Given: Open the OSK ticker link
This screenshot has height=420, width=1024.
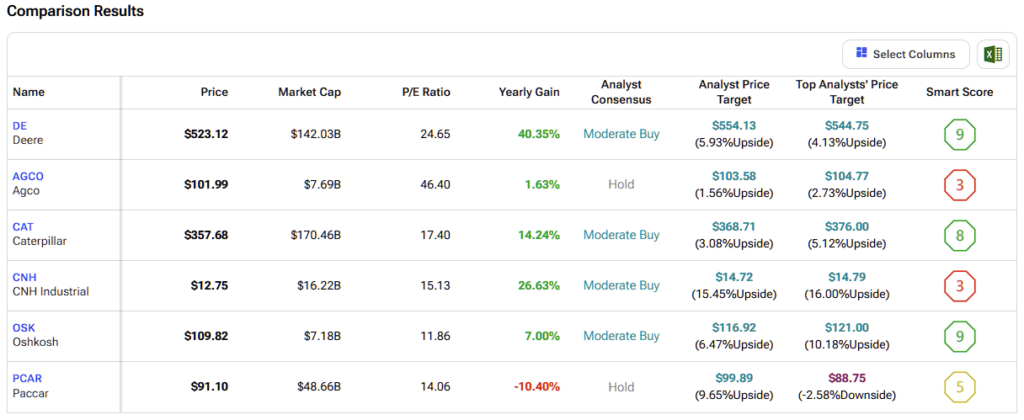Looking at the screenshot, I should tap(24, 328).
